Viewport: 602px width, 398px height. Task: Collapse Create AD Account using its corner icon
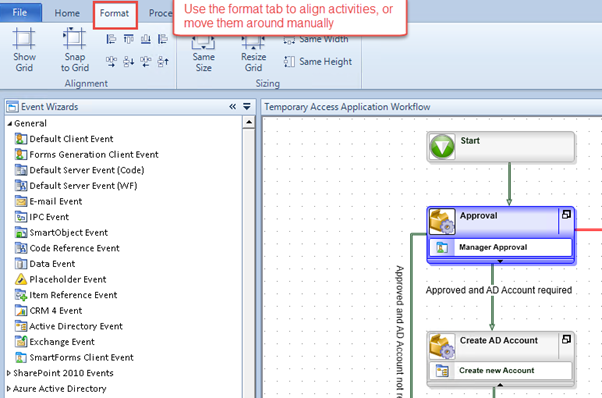[x=566, y=339]
